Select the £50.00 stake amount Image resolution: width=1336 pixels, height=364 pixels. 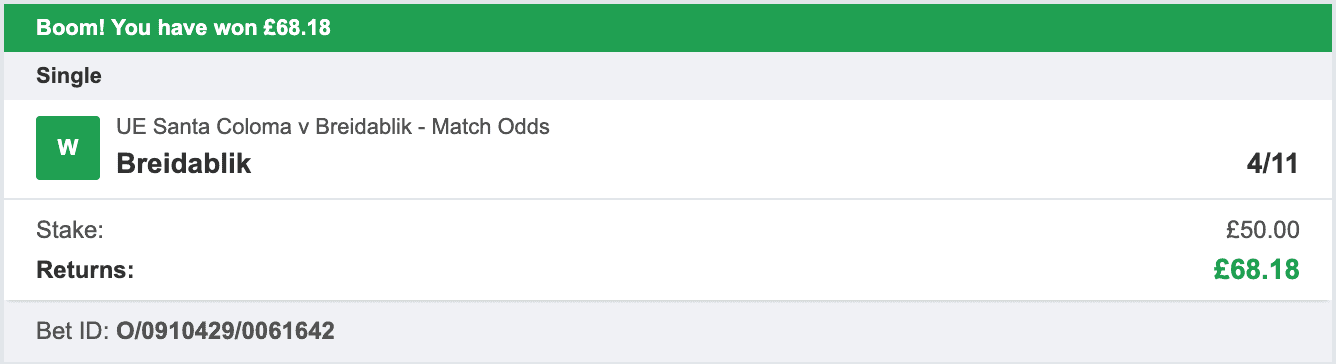click(1263, 230)
